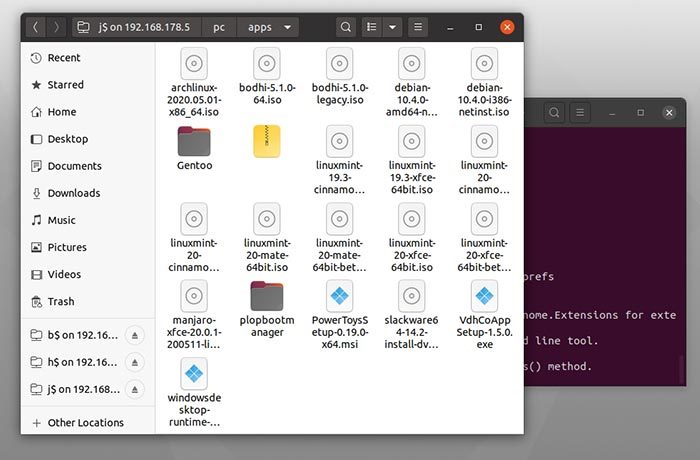700x460 pixels.
Task: Select bodhi-5.1.0-64.iso file
Action: point(267,76)
